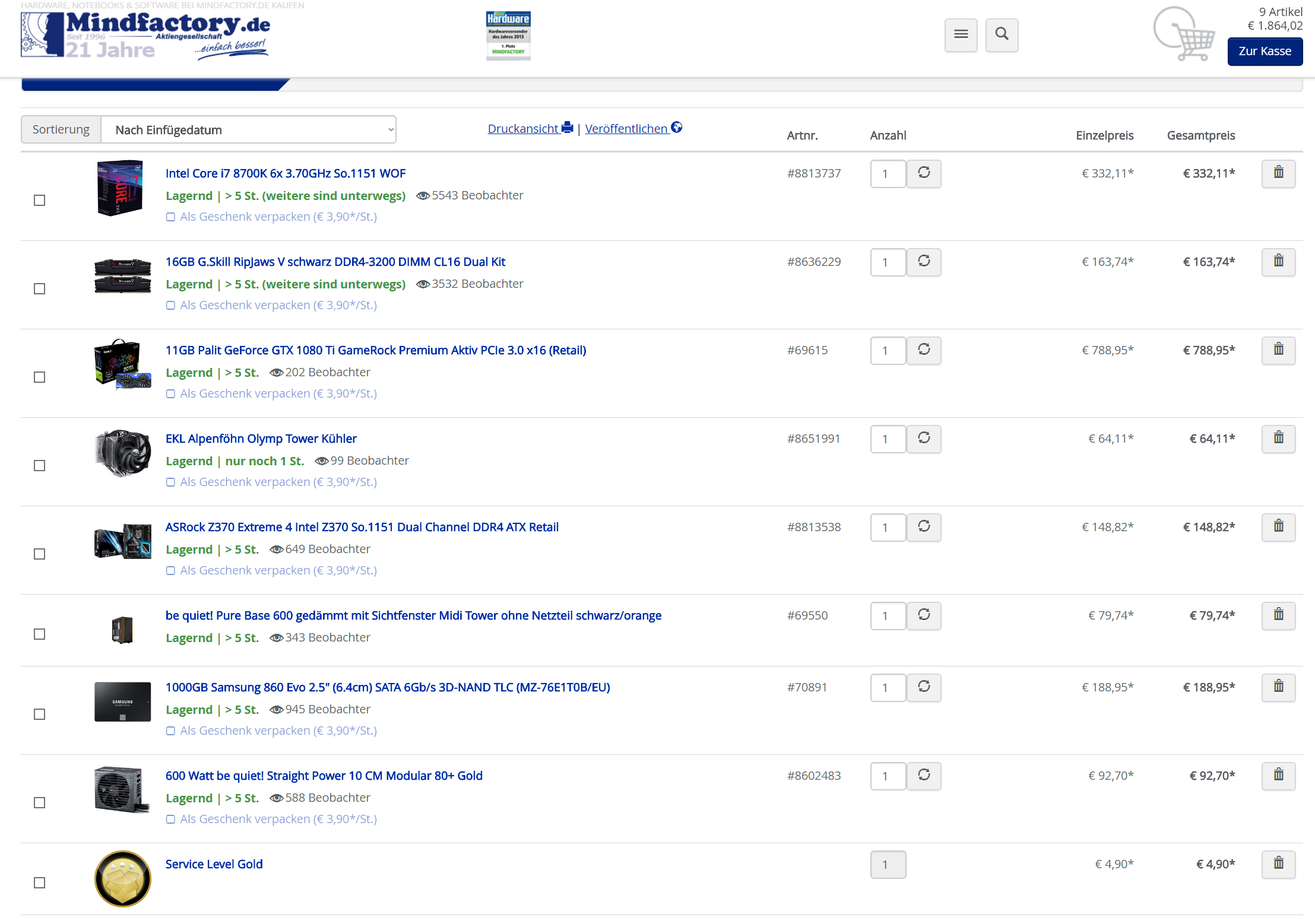Screen dimensions: 1315x924
Task: Click the Hardware award badge
Action: [508, 36]
